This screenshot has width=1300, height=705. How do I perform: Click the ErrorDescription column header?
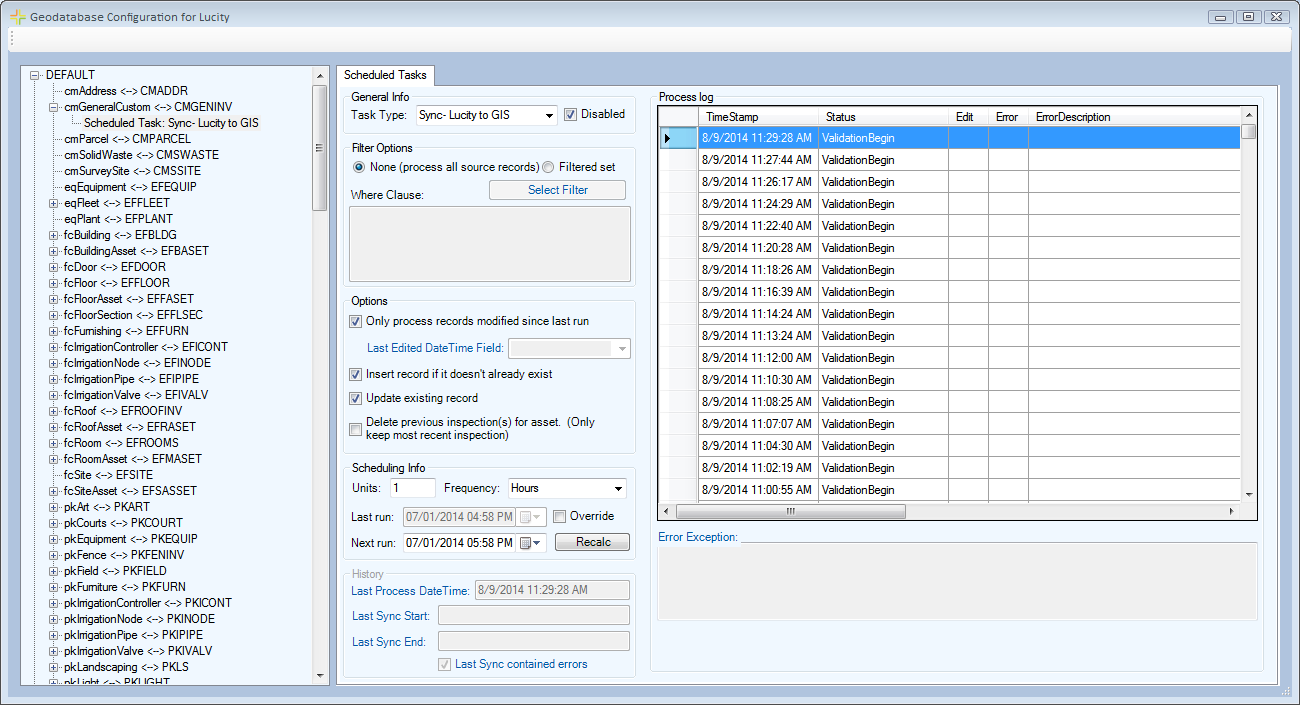(x=1134, y=117)
